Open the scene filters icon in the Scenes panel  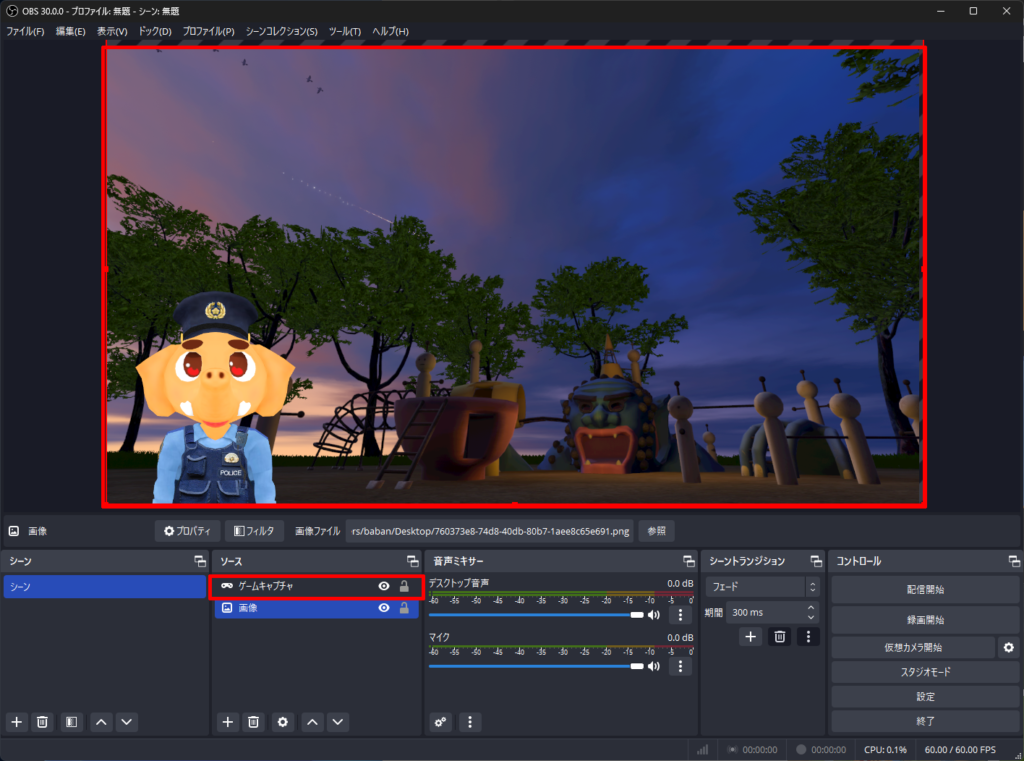71,721
